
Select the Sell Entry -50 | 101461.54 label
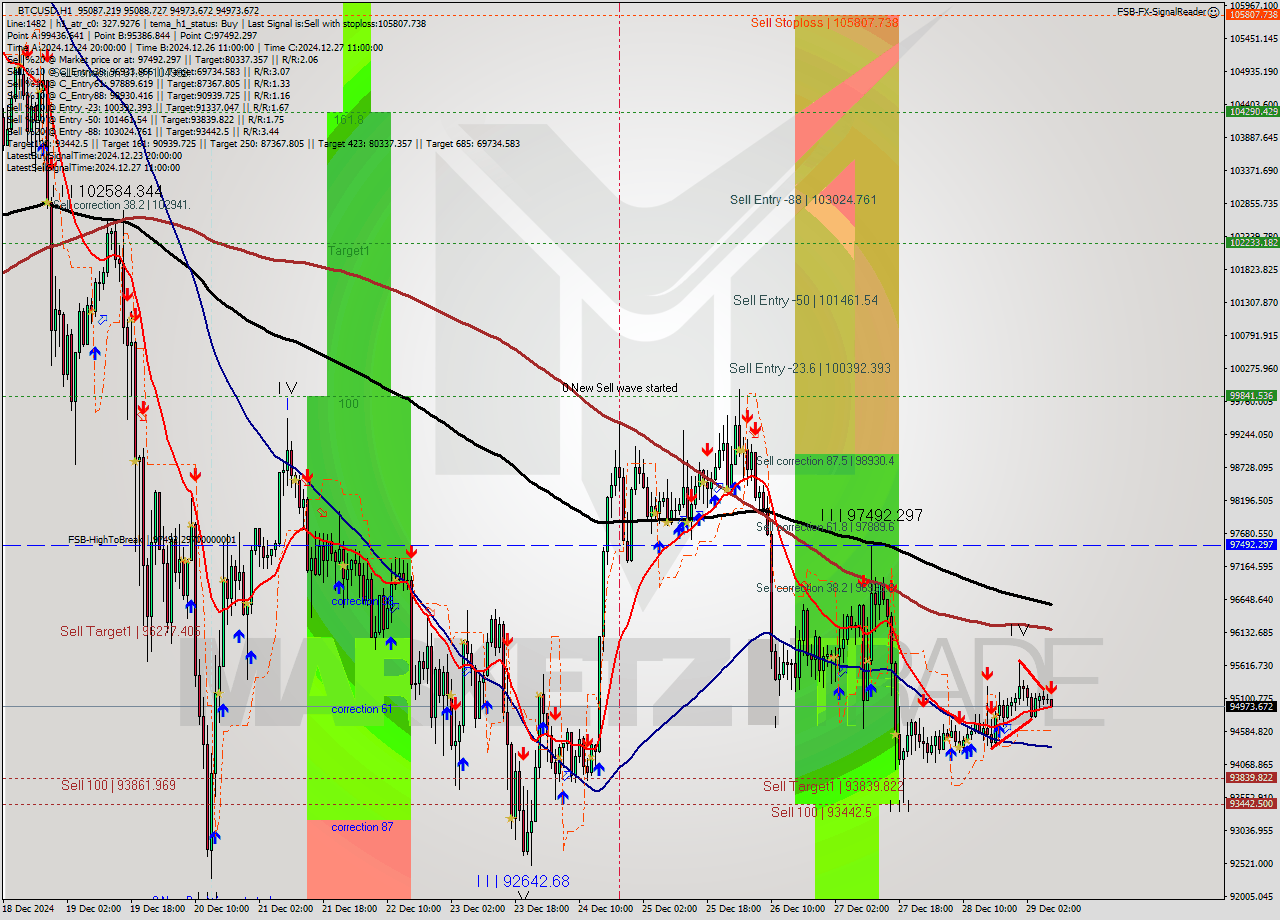805,300
